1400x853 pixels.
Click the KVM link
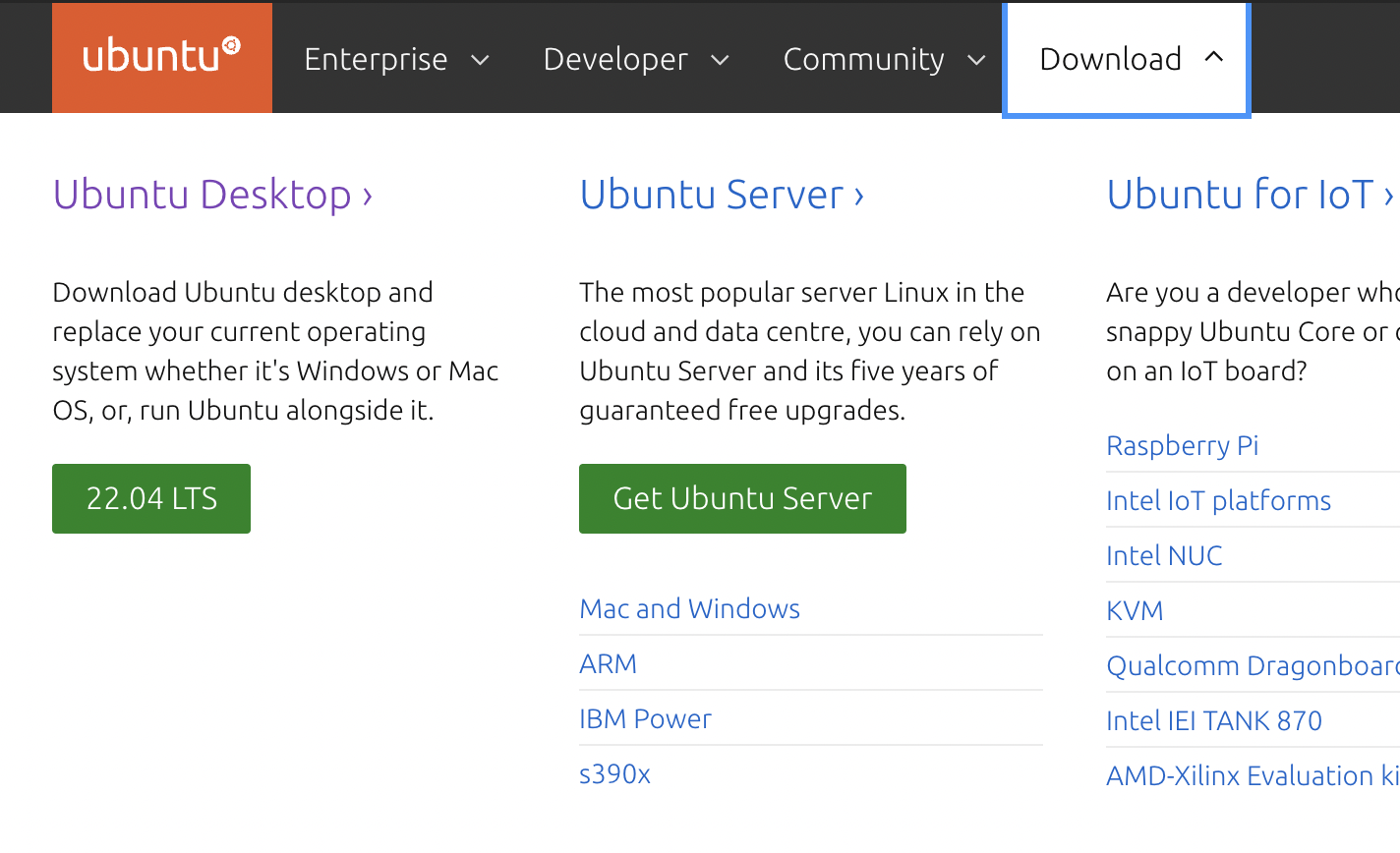1135,611
